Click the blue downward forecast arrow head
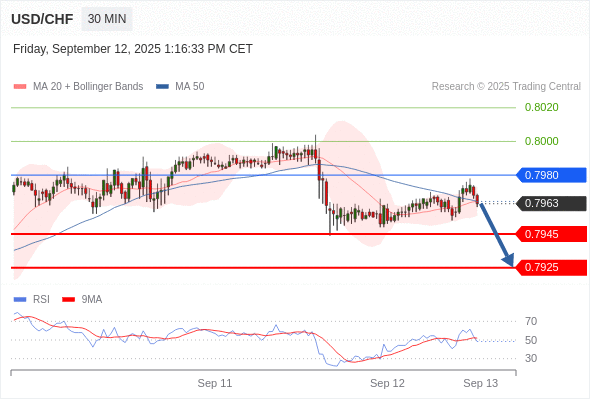The width and height of the screenshot is (590, 400). [508, 260]
